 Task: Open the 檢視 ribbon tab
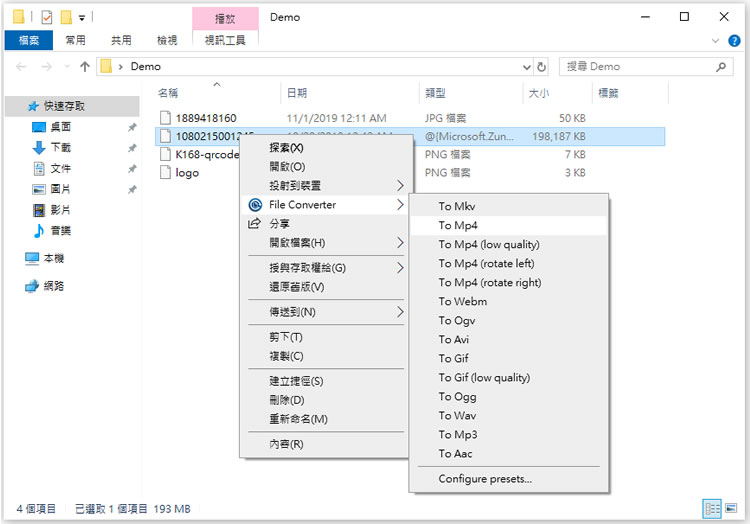[167, 41]
